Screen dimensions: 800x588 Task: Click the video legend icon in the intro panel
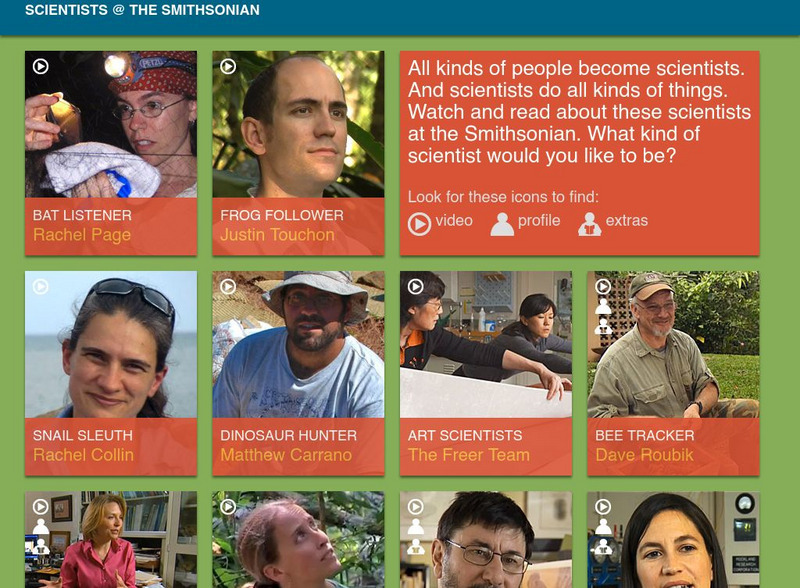[x=419, y=224]
